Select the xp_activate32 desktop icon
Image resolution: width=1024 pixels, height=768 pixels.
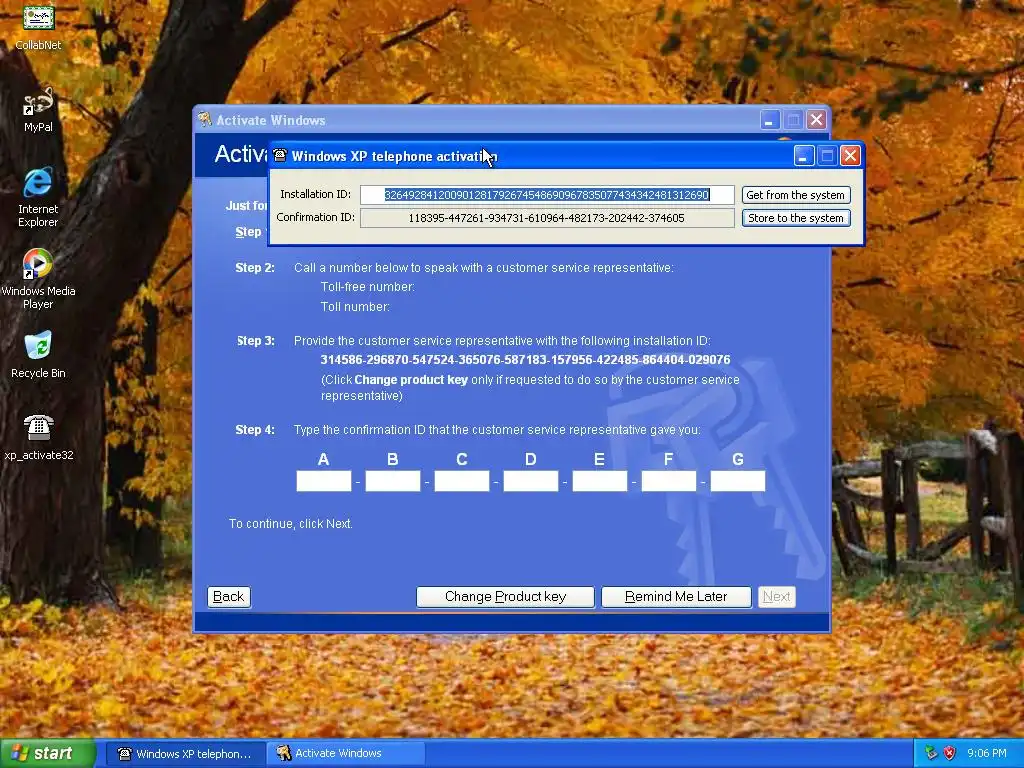point(38,437)
